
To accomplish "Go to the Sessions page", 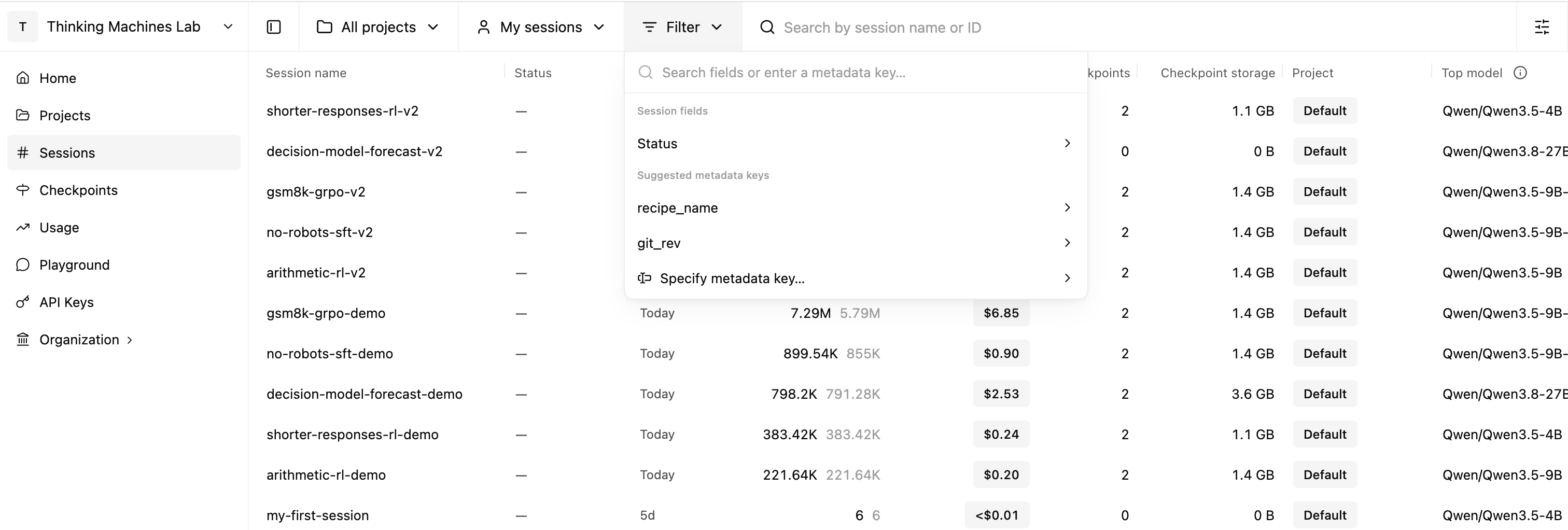I will tap(123, 152).
